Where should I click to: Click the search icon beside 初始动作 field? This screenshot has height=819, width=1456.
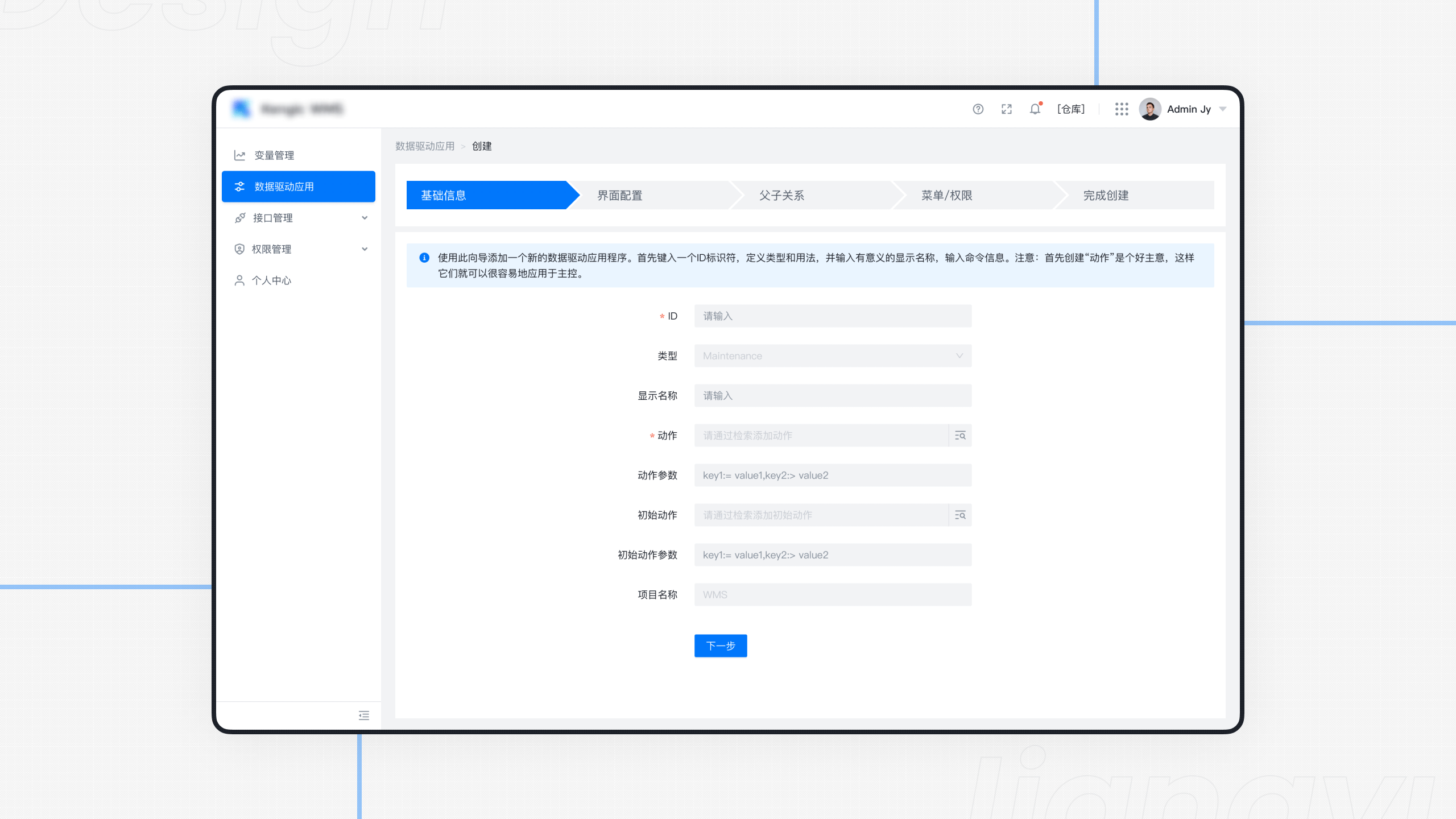(x=959, y=515)
